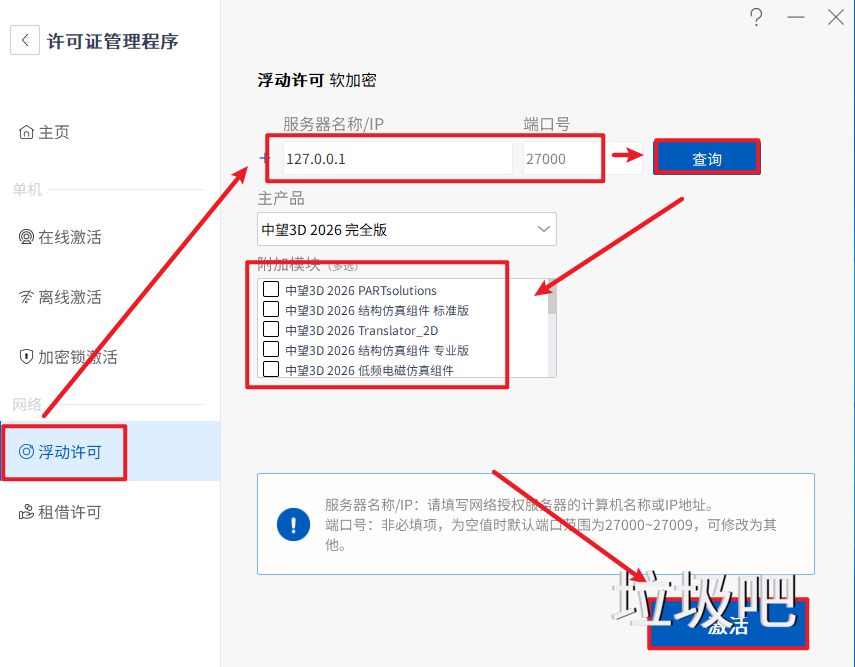855x667 pixels.
Task: Click the blue info exclamation icon
Action: 293,524
